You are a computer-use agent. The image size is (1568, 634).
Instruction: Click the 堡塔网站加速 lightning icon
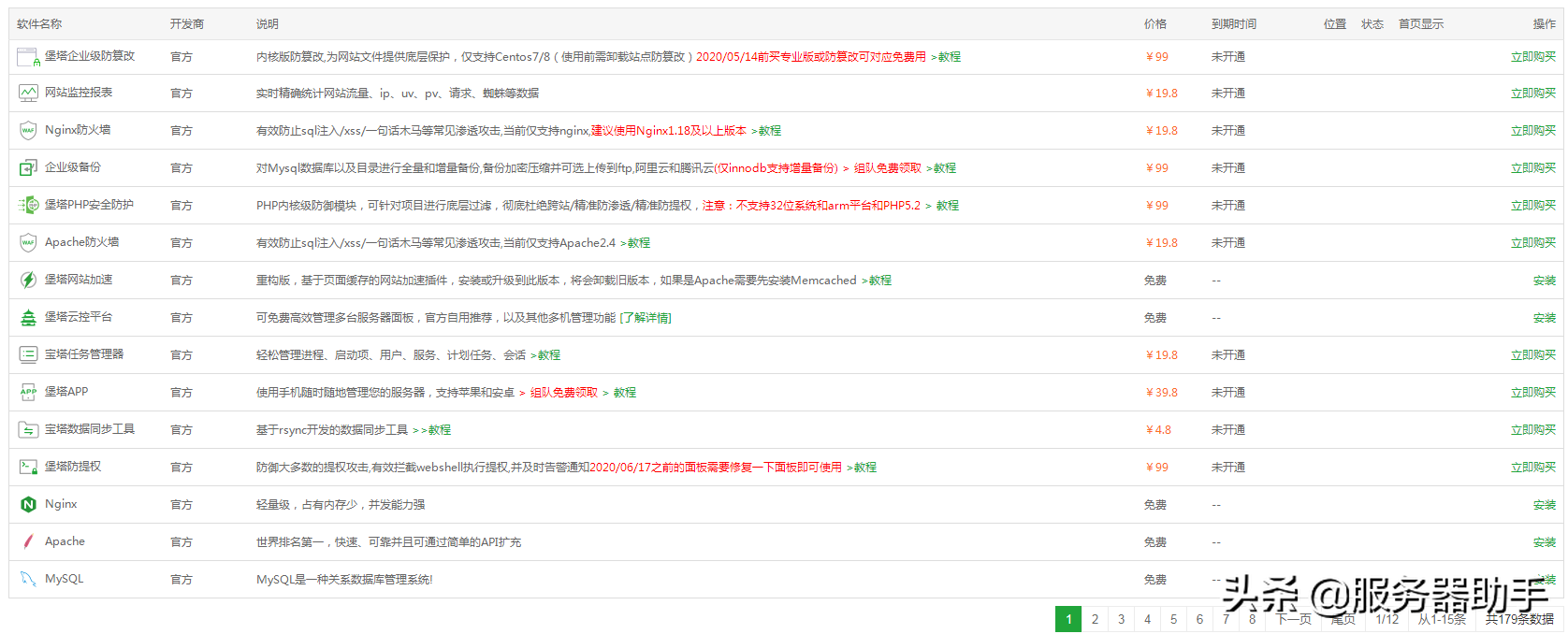click(x=28, y=280)
